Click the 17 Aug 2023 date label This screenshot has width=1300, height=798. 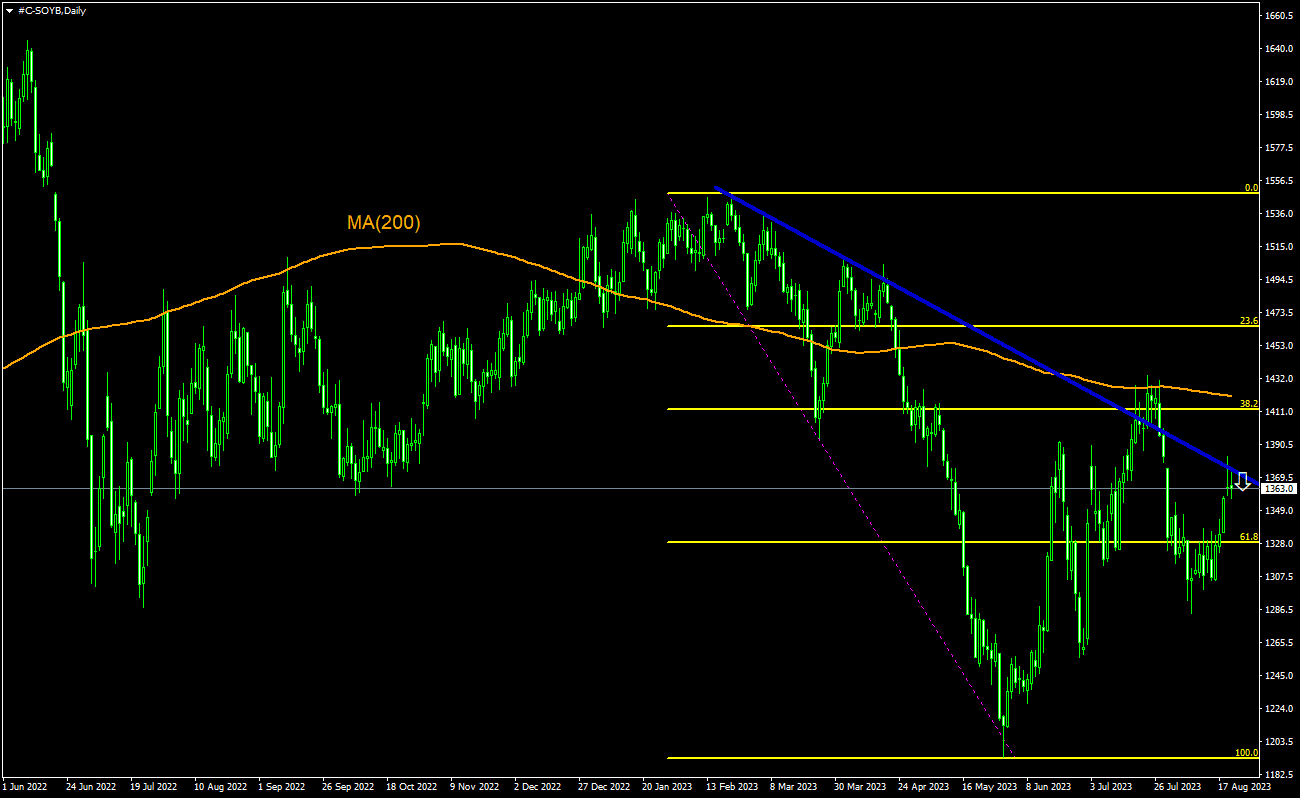point(1245,787)
